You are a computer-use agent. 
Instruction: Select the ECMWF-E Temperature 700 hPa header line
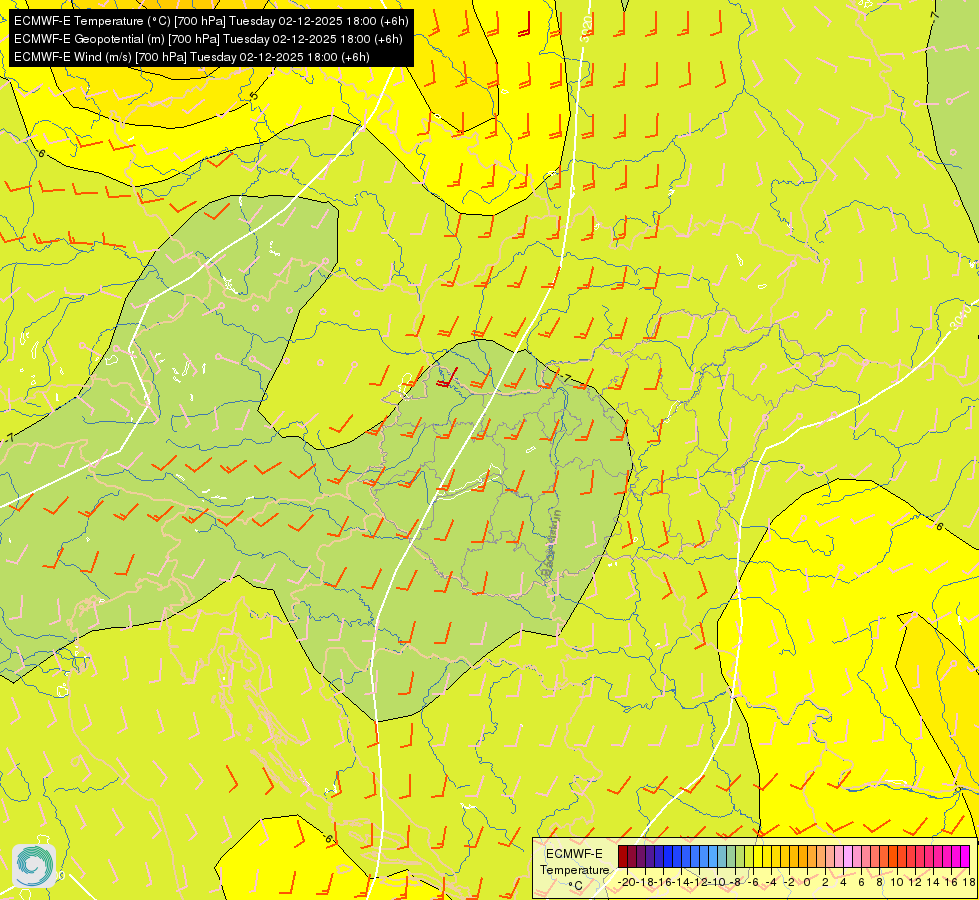pyautogui.click(x=211, y=21)
